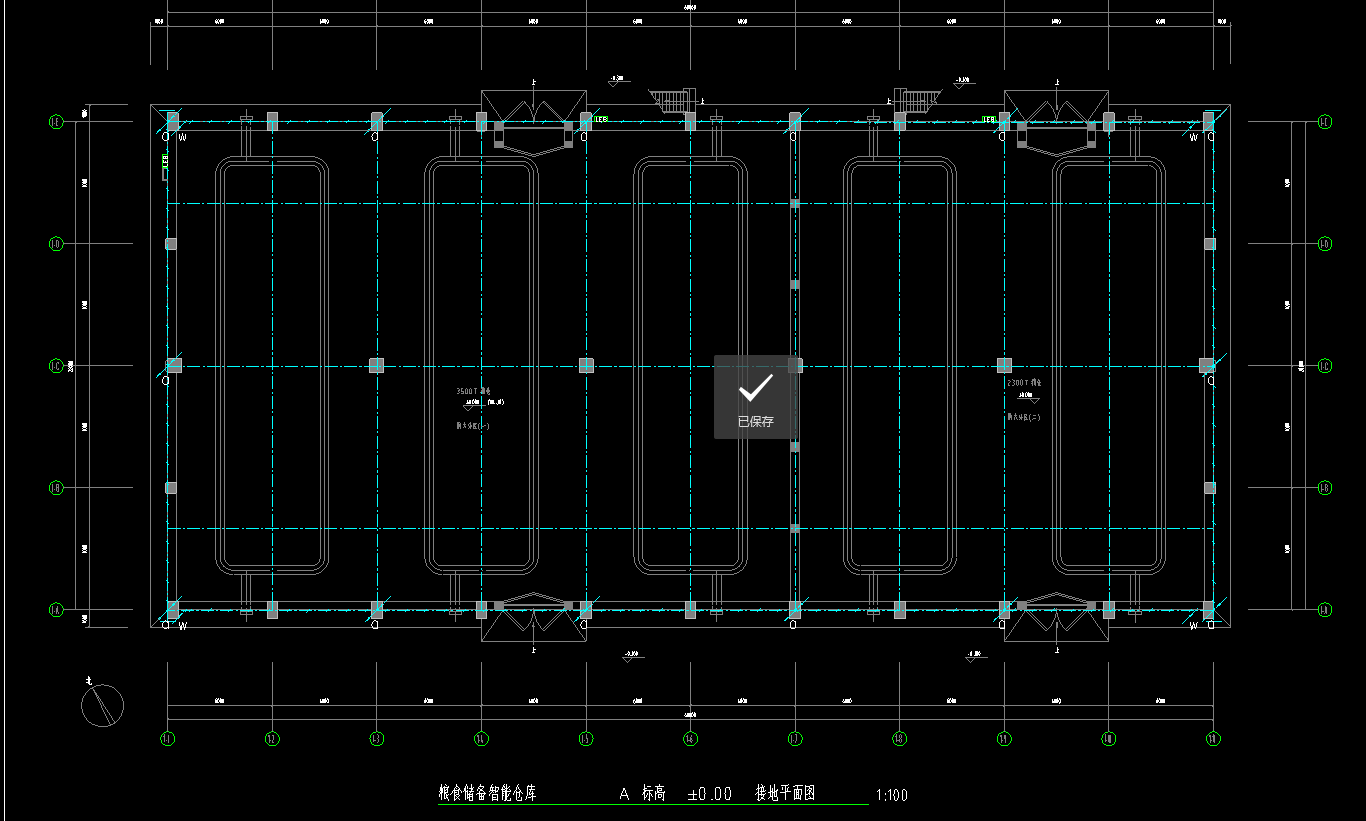Select the ±0.00 elevation text
The height and width of the screenshot is (821, 1366).
click(x=710, y=794)
